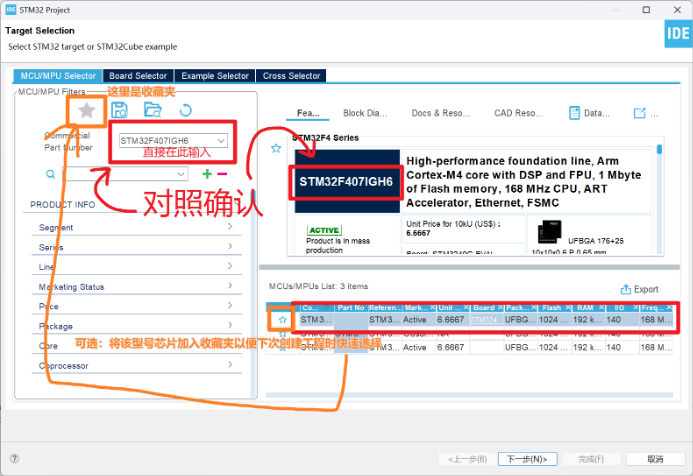Expand the Price filter

click(137, 306)
